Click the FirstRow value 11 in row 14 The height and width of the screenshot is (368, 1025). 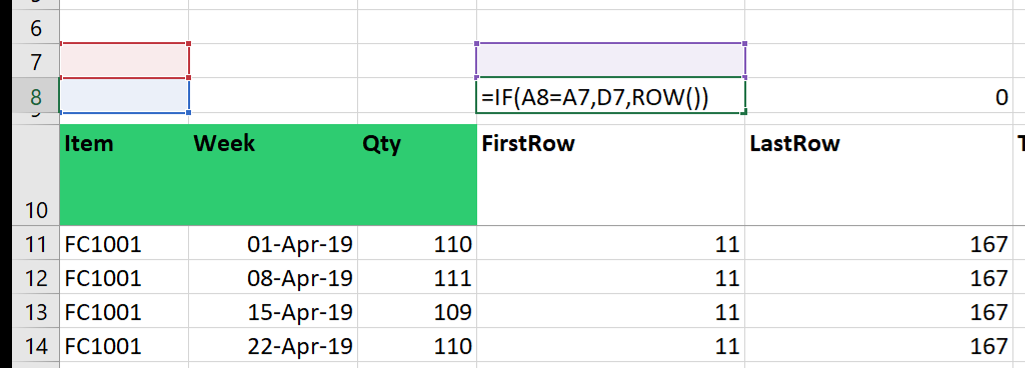(x=611, y=346)
